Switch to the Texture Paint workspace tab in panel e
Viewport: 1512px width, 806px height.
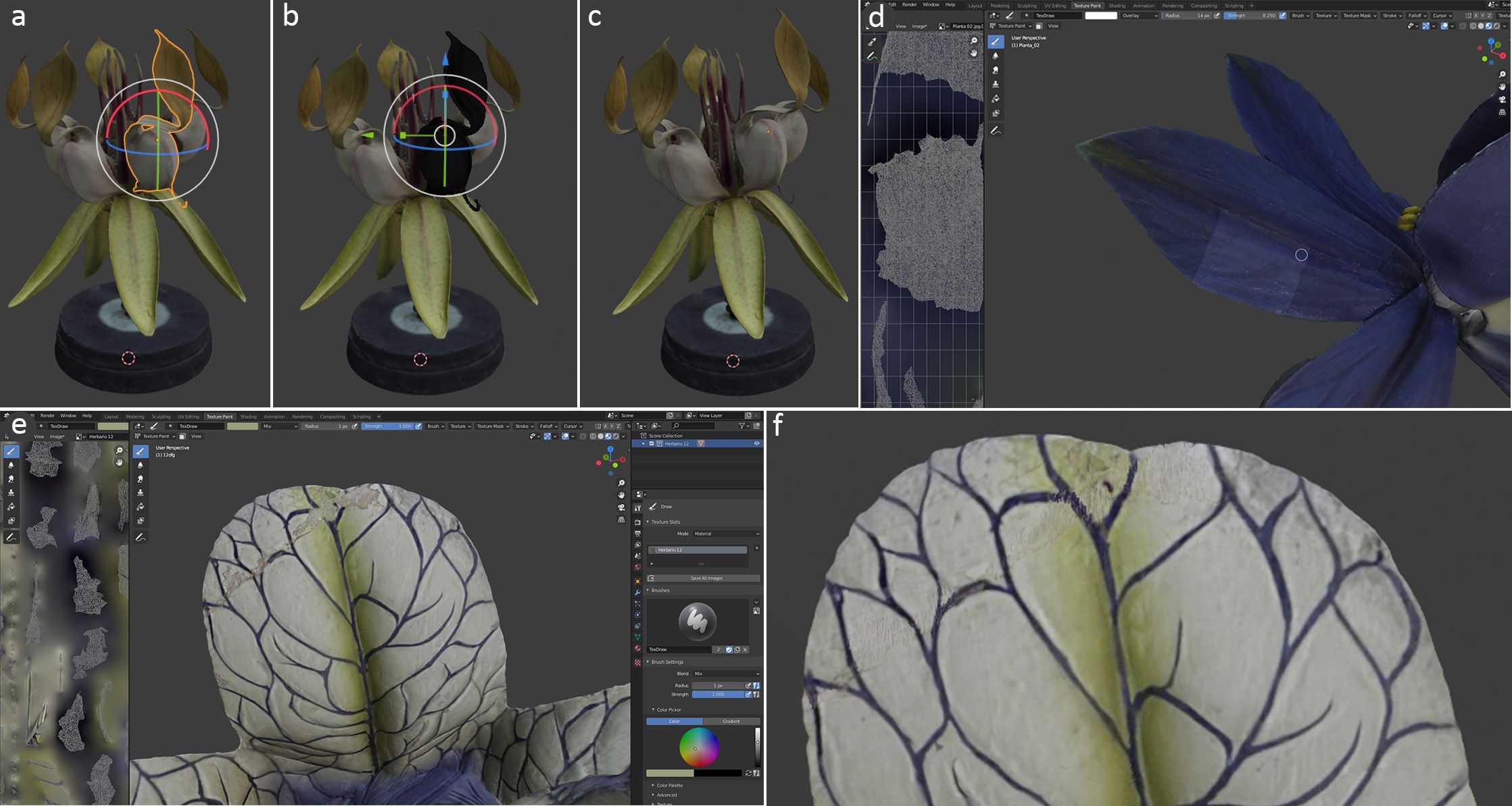219,417
